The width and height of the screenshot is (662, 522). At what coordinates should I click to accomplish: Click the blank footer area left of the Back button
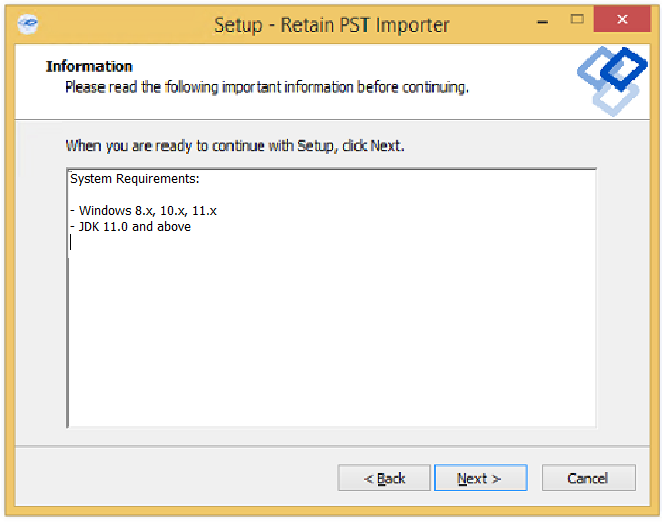[x=180, y=478]
